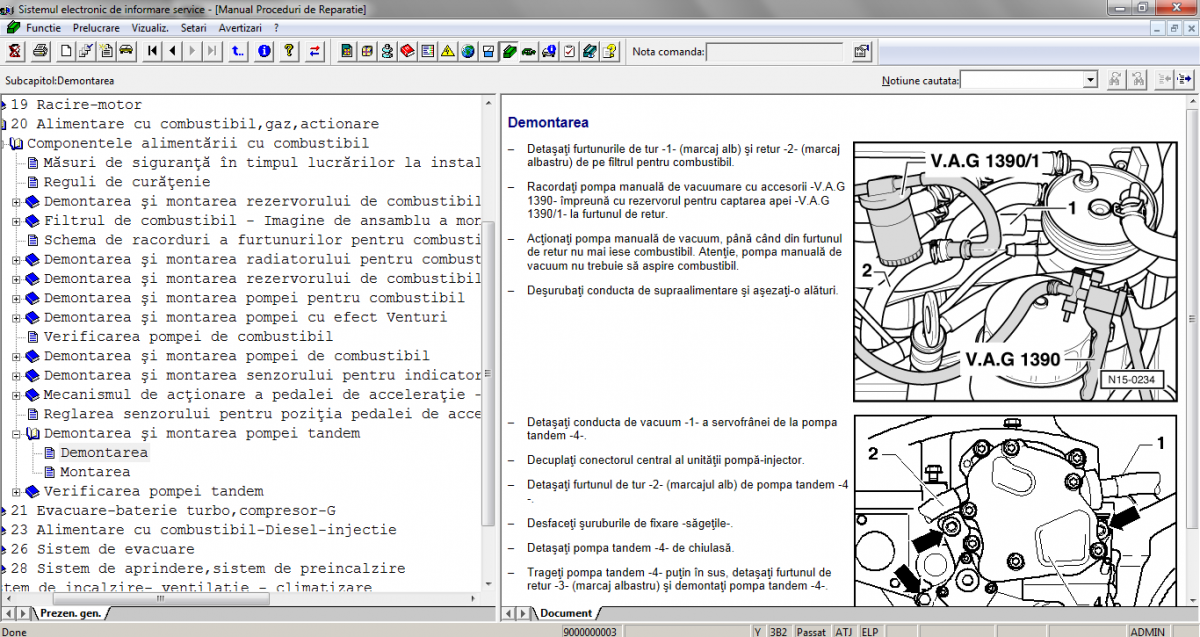The width and height of the screenshot is (1200, 637).
Task: Open the 'Notiune cautata' dropdown arrow
Action: [x=1090, y=80]
